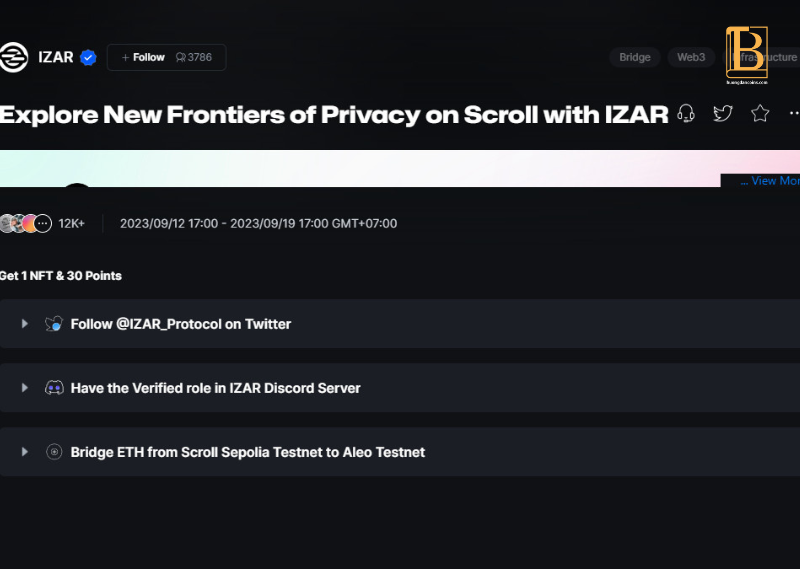
Task: Click the Twitter icon in the Follow task
Action: (x=54, y=324)
